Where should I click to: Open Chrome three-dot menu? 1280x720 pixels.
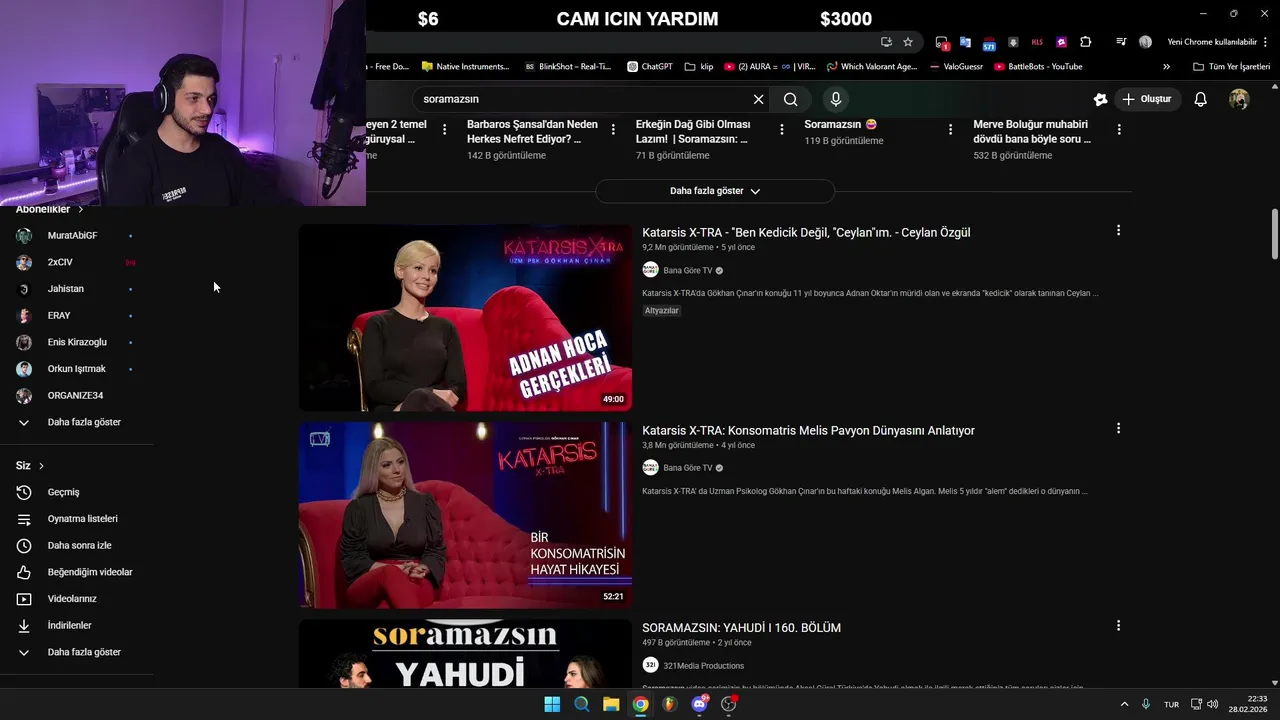pos(1266,42)
